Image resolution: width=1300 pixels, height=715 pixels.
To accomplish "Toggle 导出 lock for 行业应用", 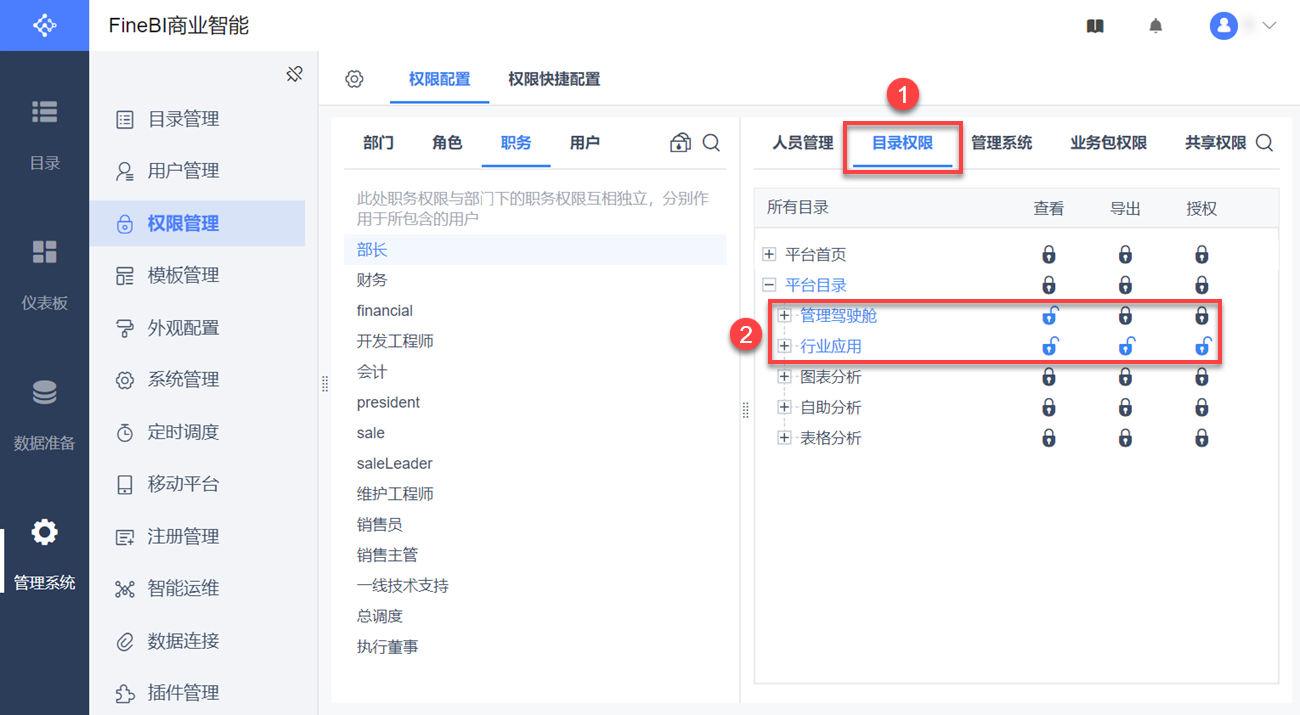I will pos(1125,347).
